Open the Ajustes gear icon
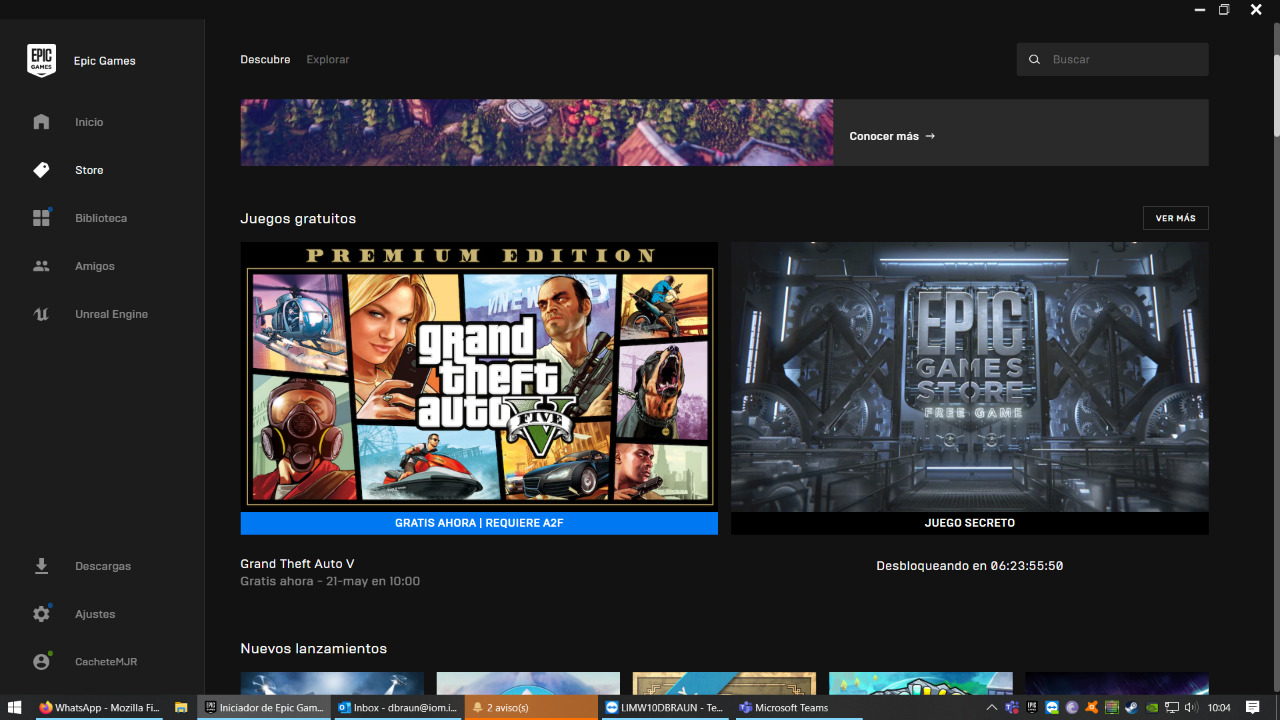This screenshot has height=720, width=1280. coord(41,614)
